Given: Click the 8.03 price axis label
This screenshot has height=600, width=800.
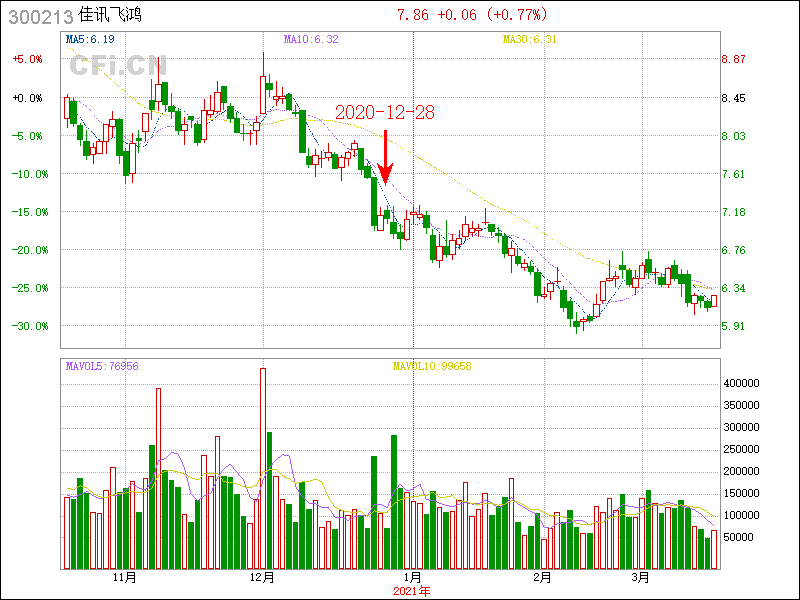Looking at the screenshot, I should tap(733, 136).
